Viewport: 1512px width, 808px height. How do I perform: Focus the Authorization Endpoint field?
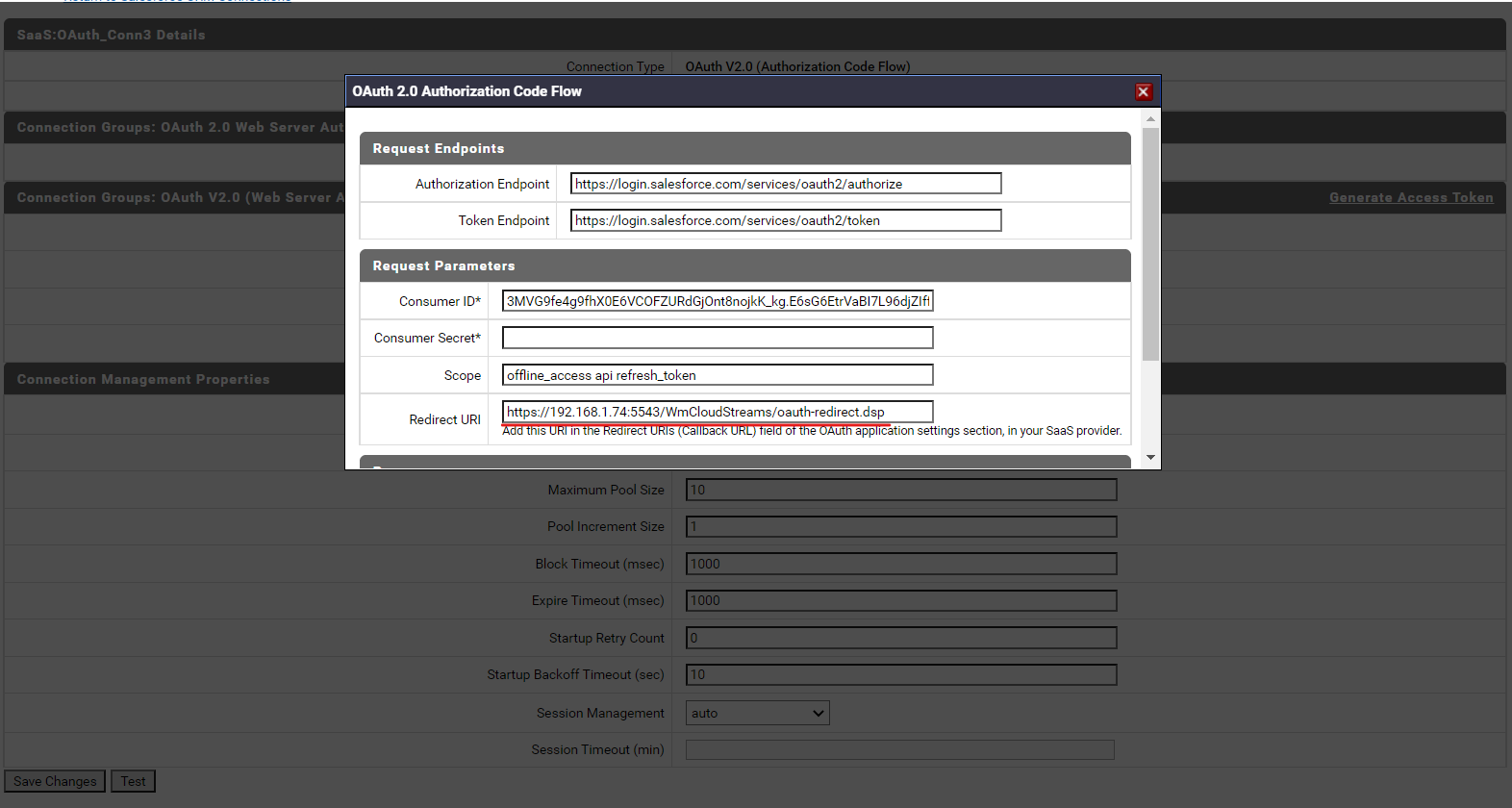tap(785, 184)
